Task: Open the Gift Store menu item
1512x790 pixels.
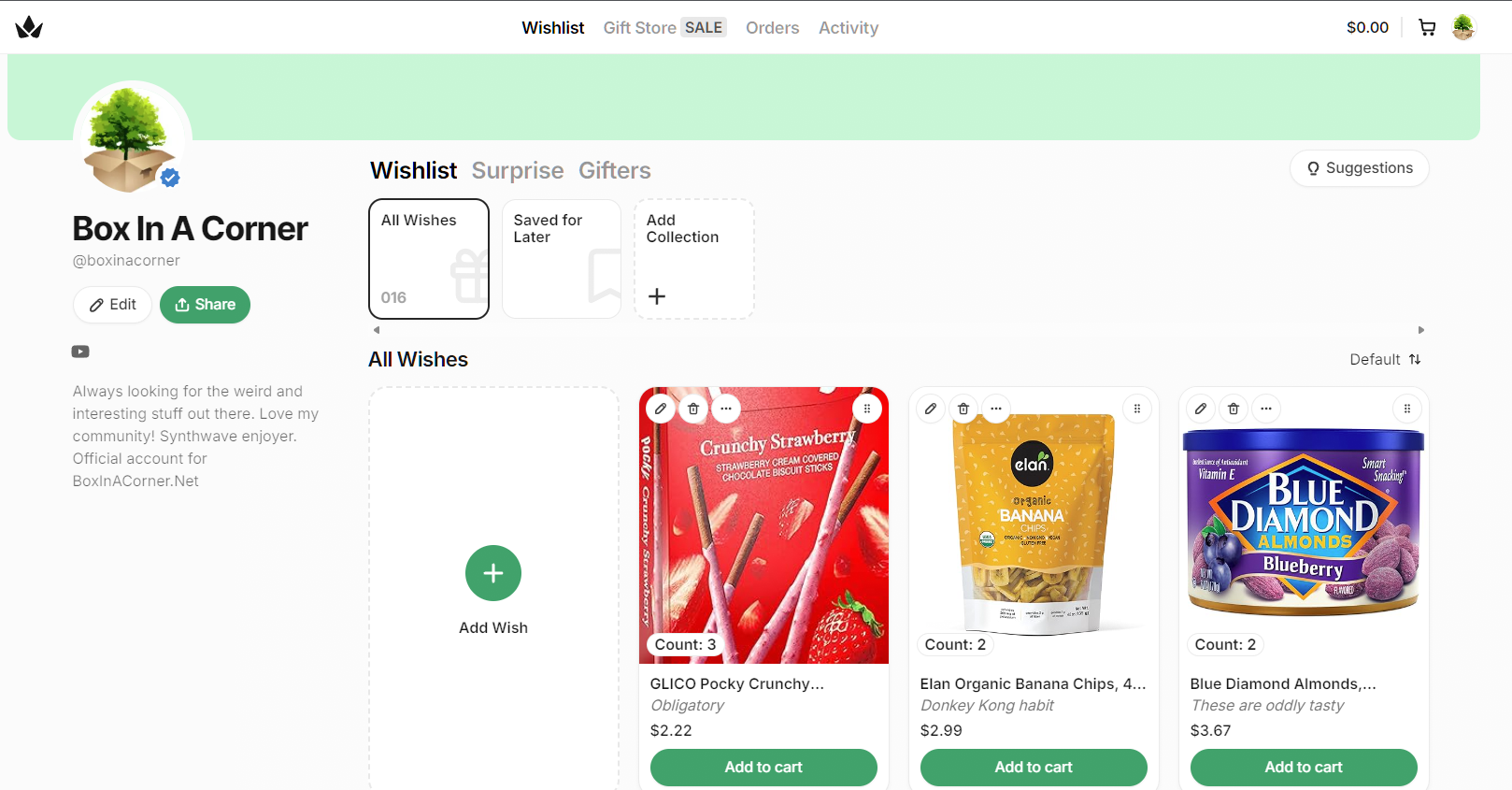Action: 664,28
